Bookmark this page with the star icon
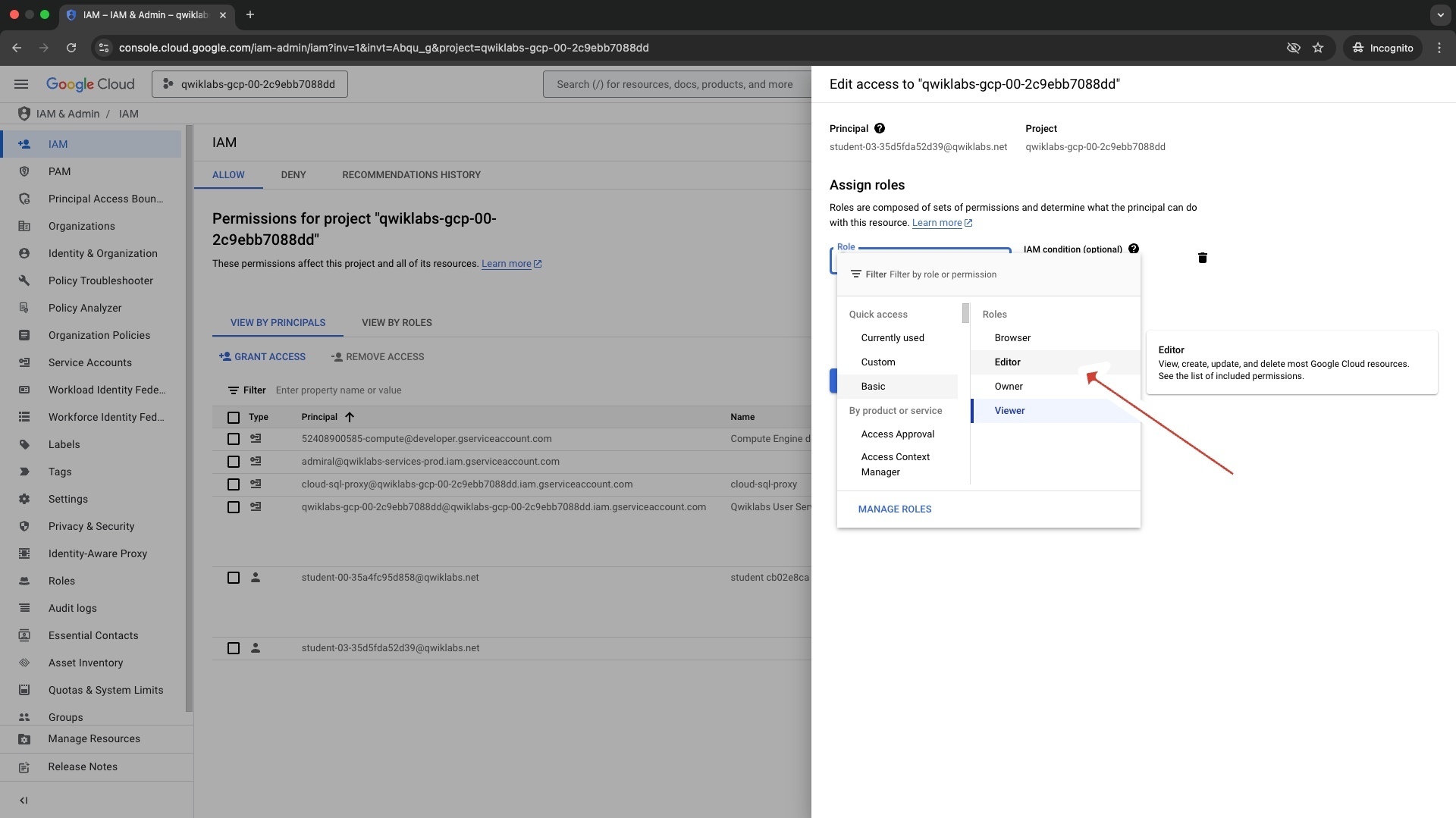 [1318, 48]
